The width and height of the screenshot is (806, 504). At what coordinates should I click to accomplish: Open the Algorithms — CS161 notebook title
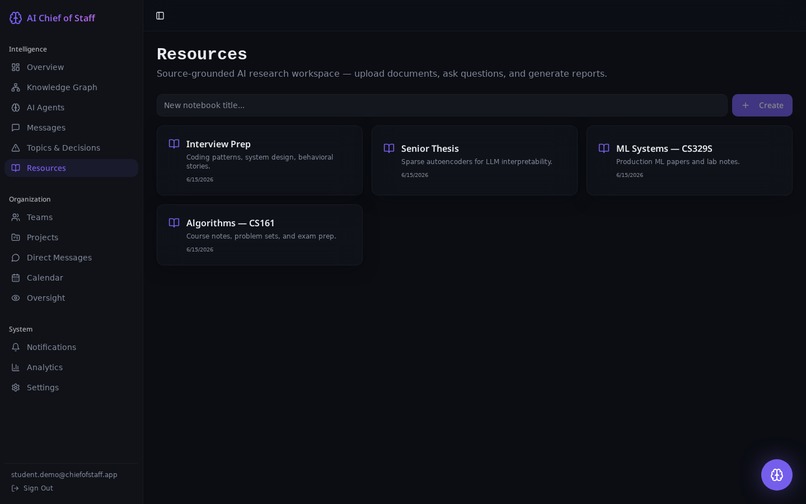[x=230, y=223]
